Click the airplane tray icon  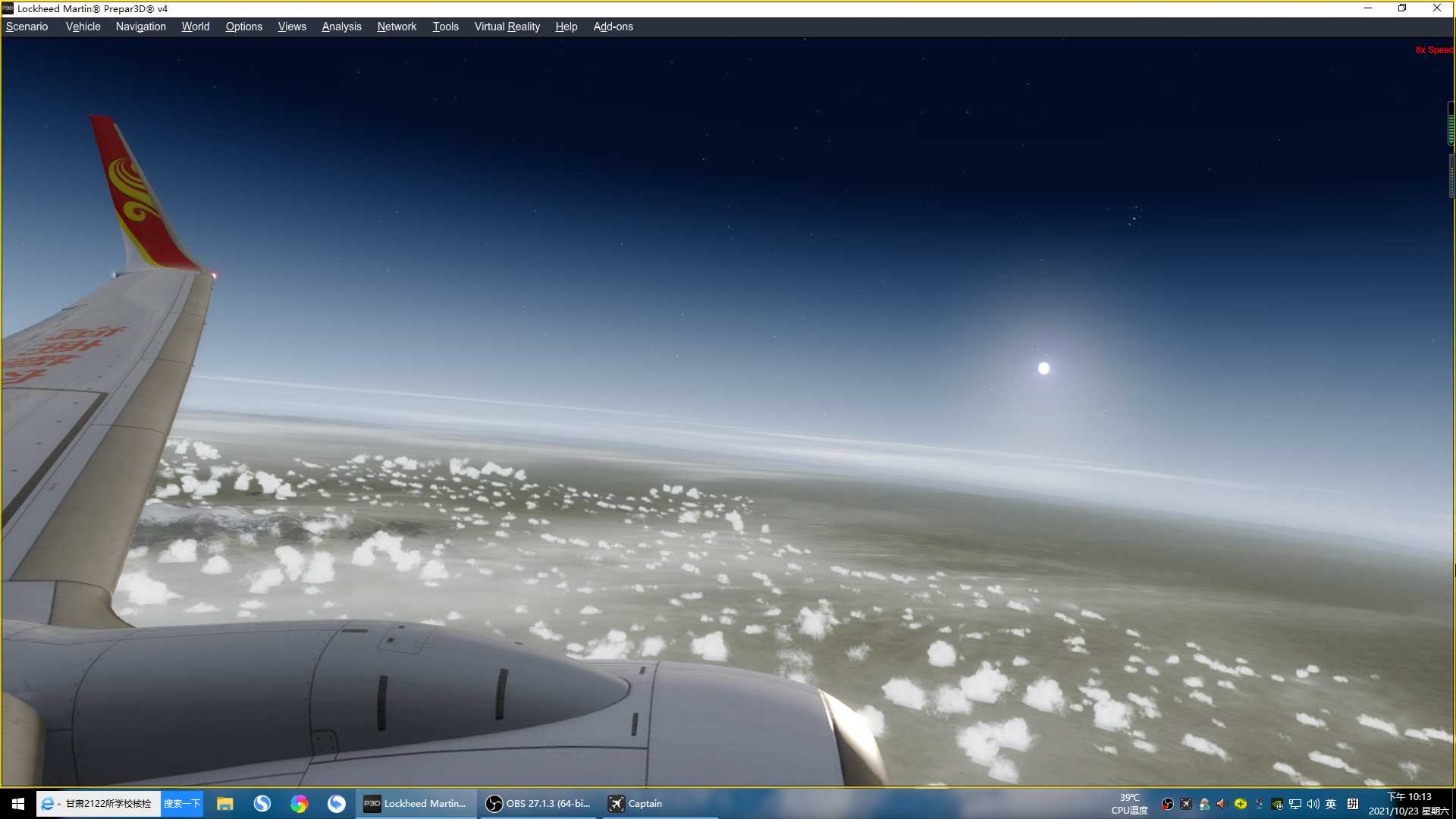pos(1186,804)
